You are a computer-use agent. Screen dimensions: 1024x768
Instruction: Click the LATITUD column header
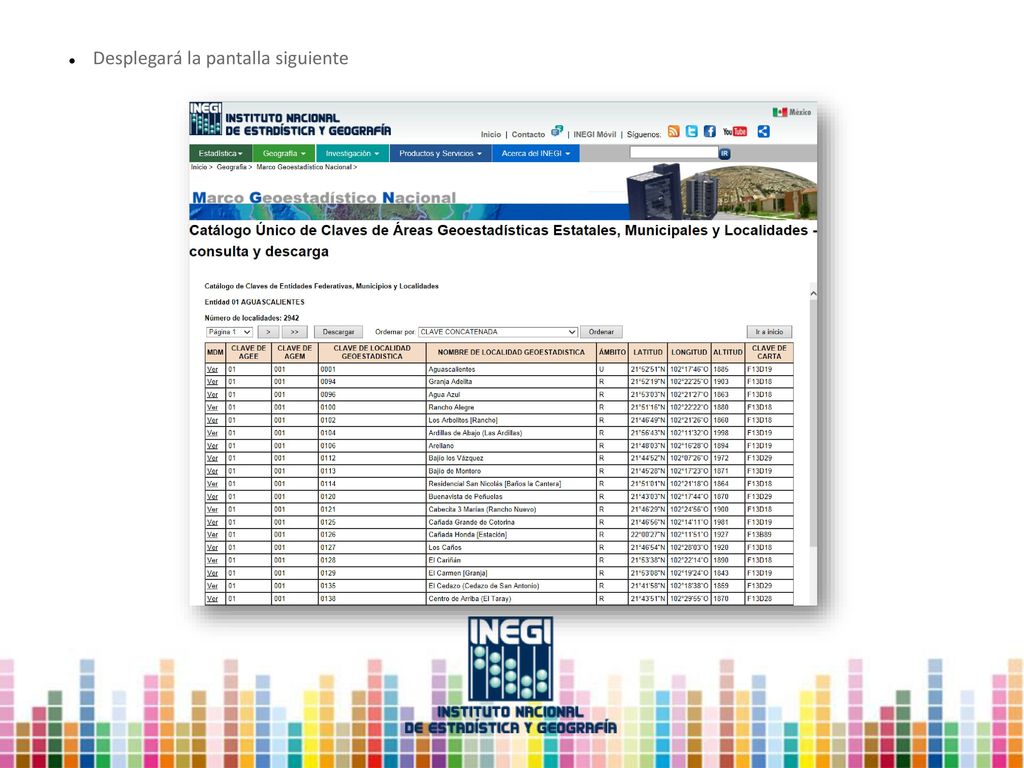(648, 352)
